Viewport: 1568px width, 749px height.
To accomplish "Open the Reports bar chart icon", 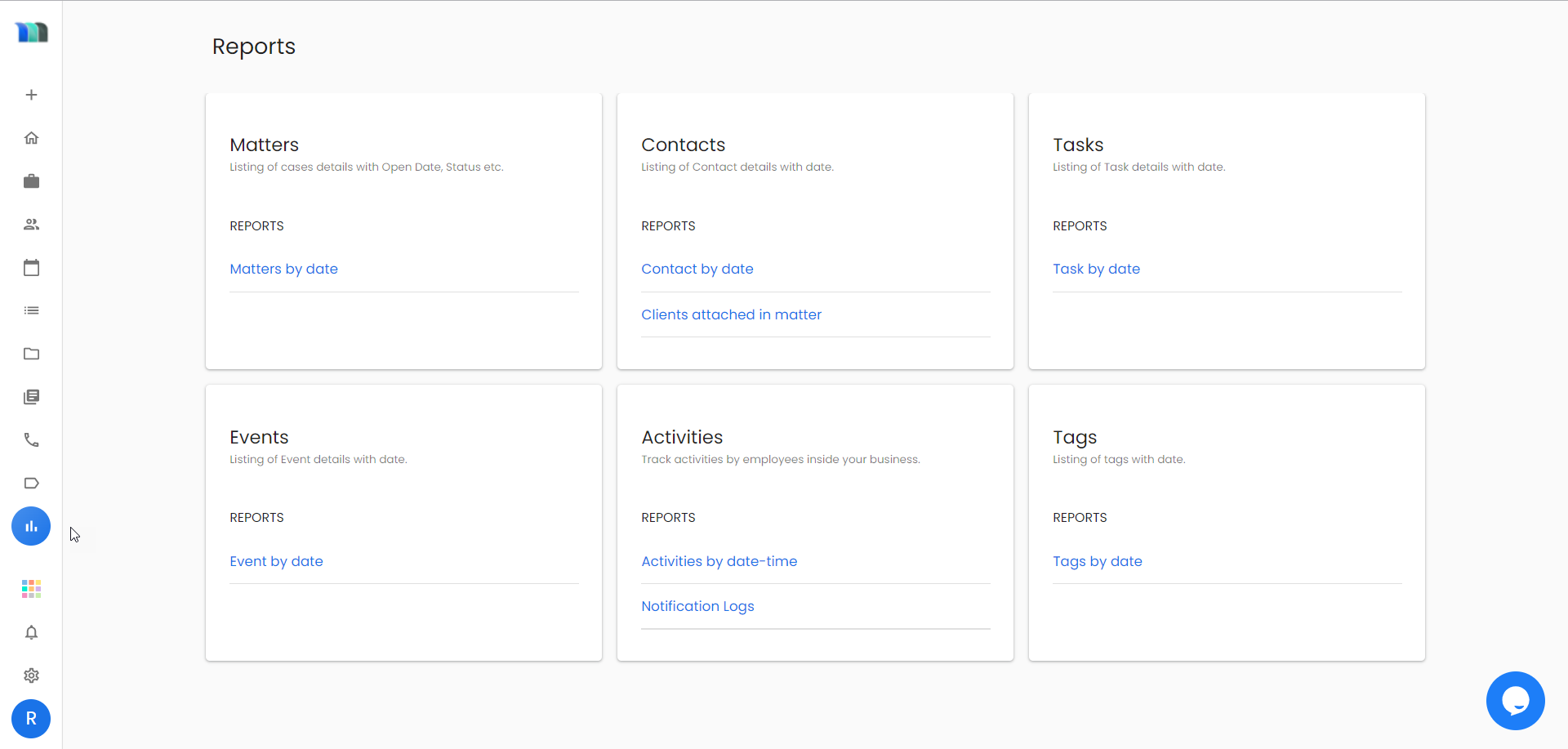I will click(31, 526).
